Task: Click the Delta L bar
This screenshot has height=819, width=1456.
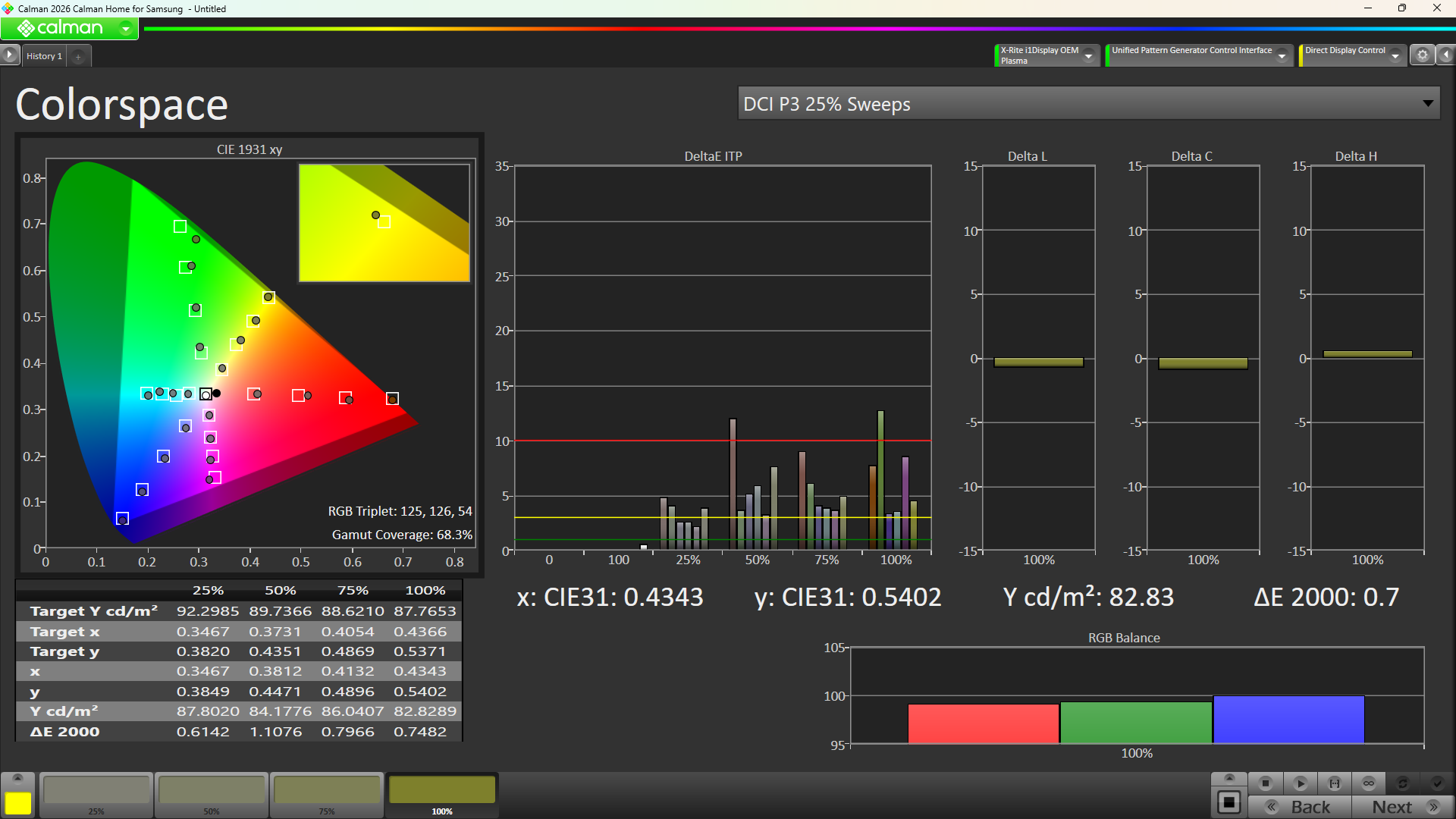Action: click(1039, 362)
